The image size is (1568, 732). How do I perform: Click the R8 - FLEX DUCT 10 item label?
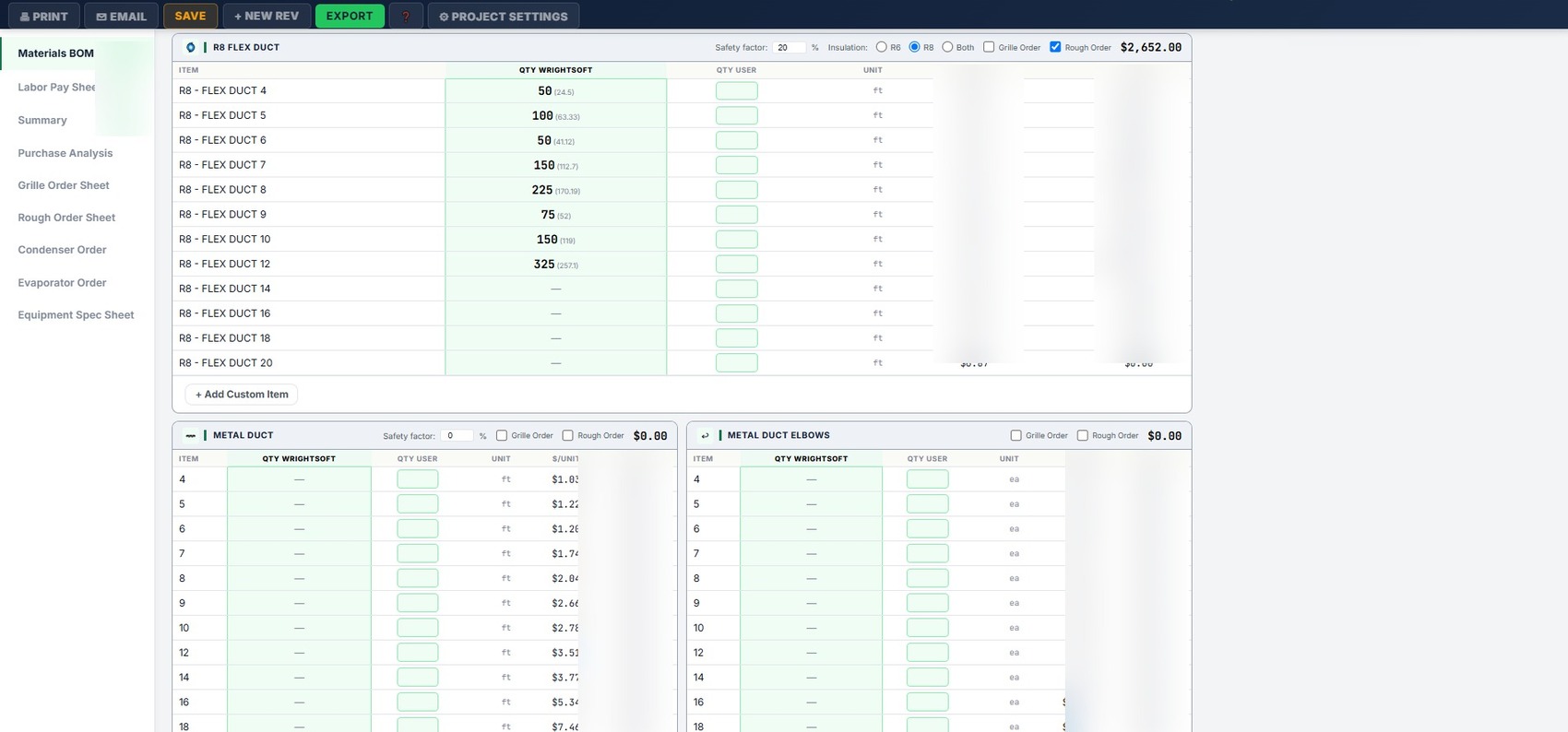click(225, 239)
